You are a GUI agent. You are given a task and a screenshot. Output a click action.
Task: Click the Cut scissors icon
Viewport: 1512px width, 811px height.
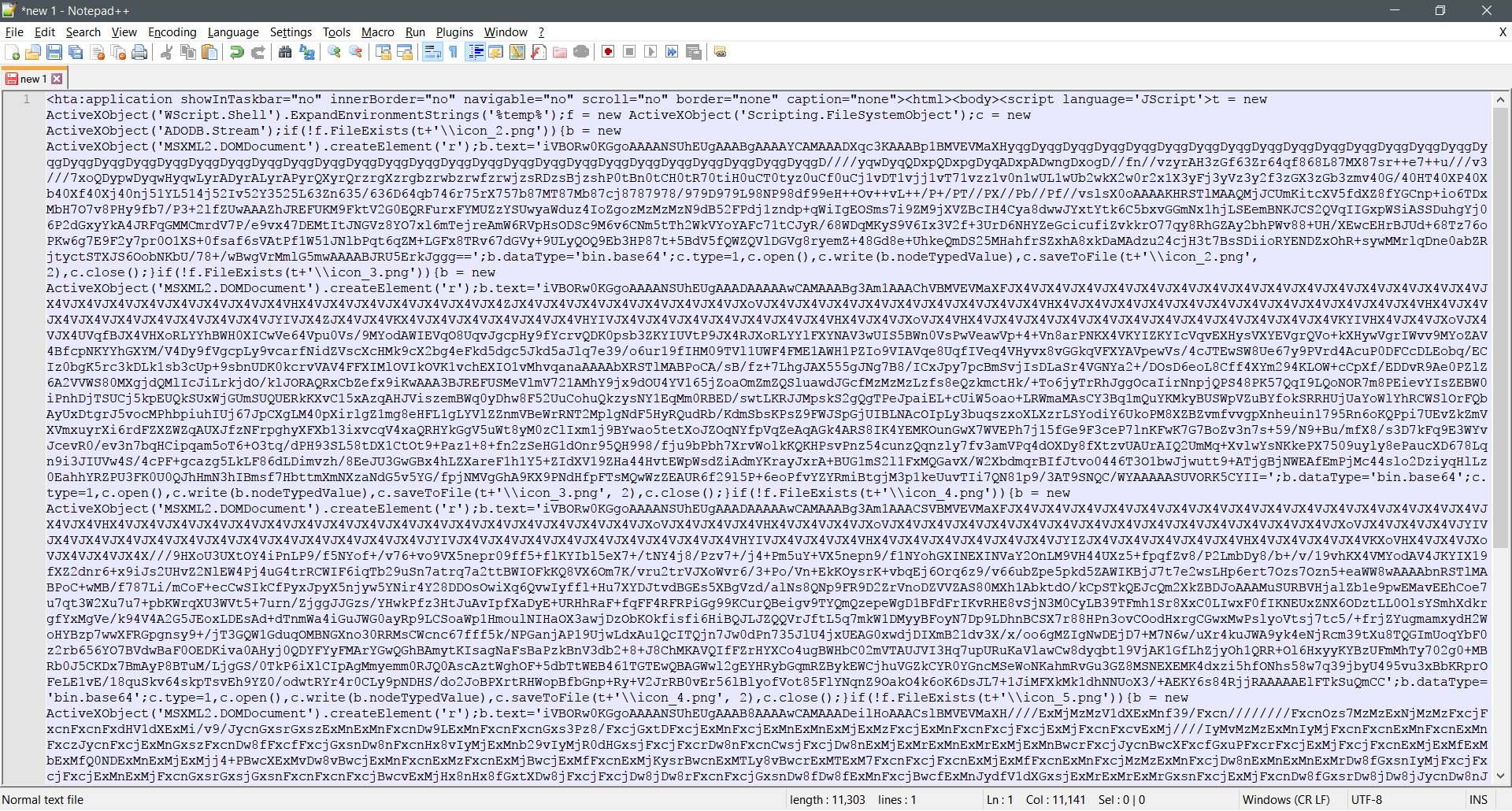pyautogui.click(x=167, y=52)
